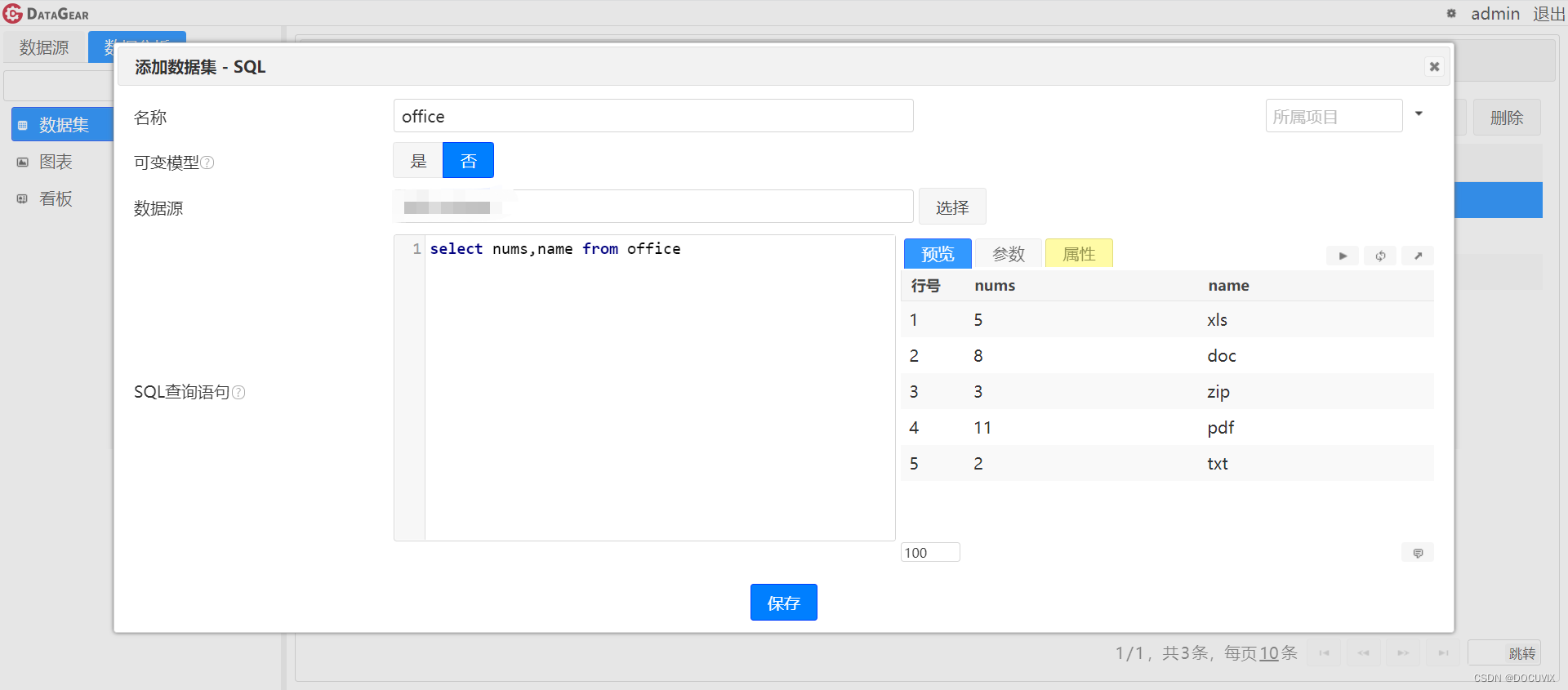This screenshot has height=690, width=1568.
Task: Switch to the 参数 tab
Action: pos(1009,254)
